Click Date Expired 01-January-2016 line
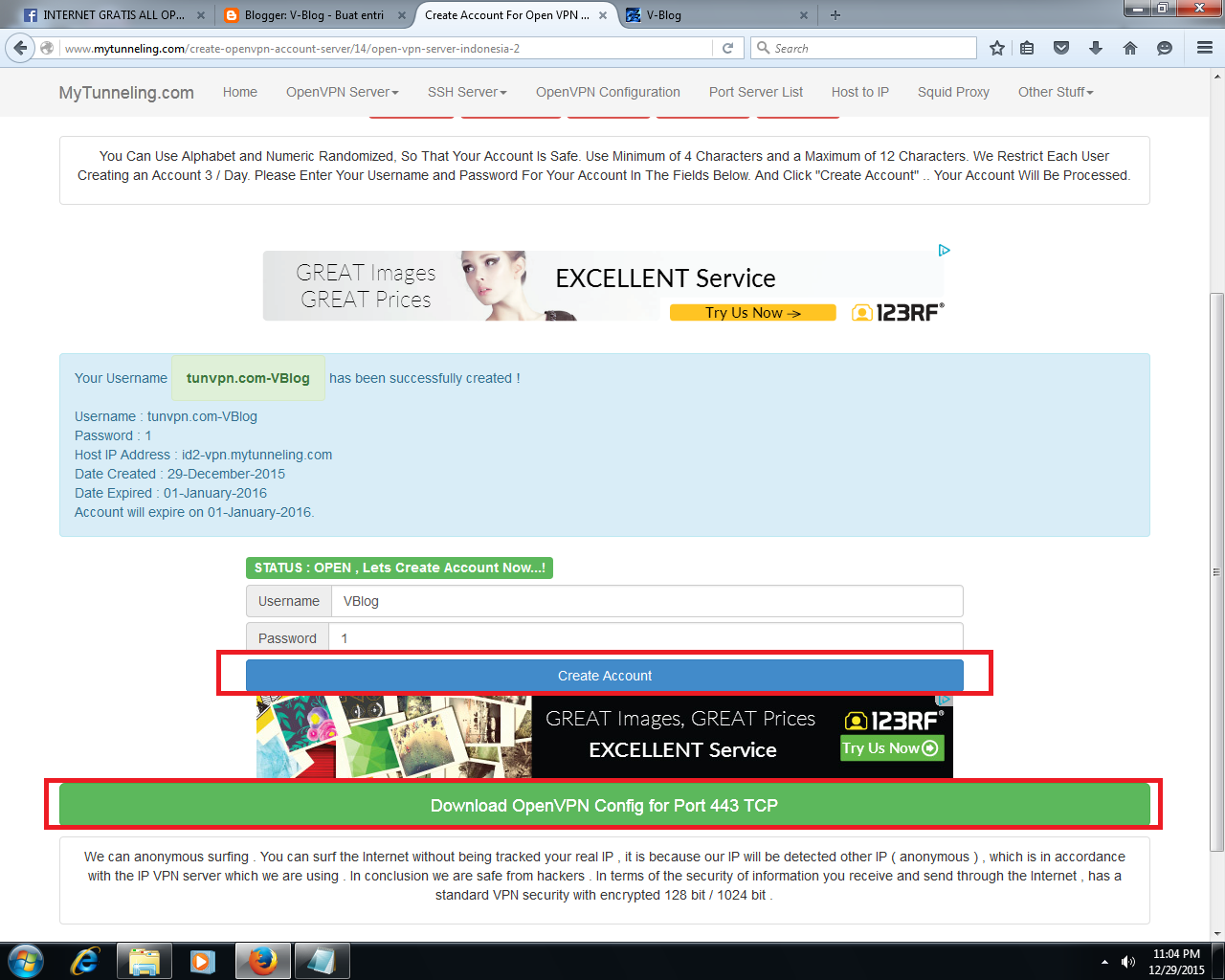Screen dimensions: 1225x980 170,493
